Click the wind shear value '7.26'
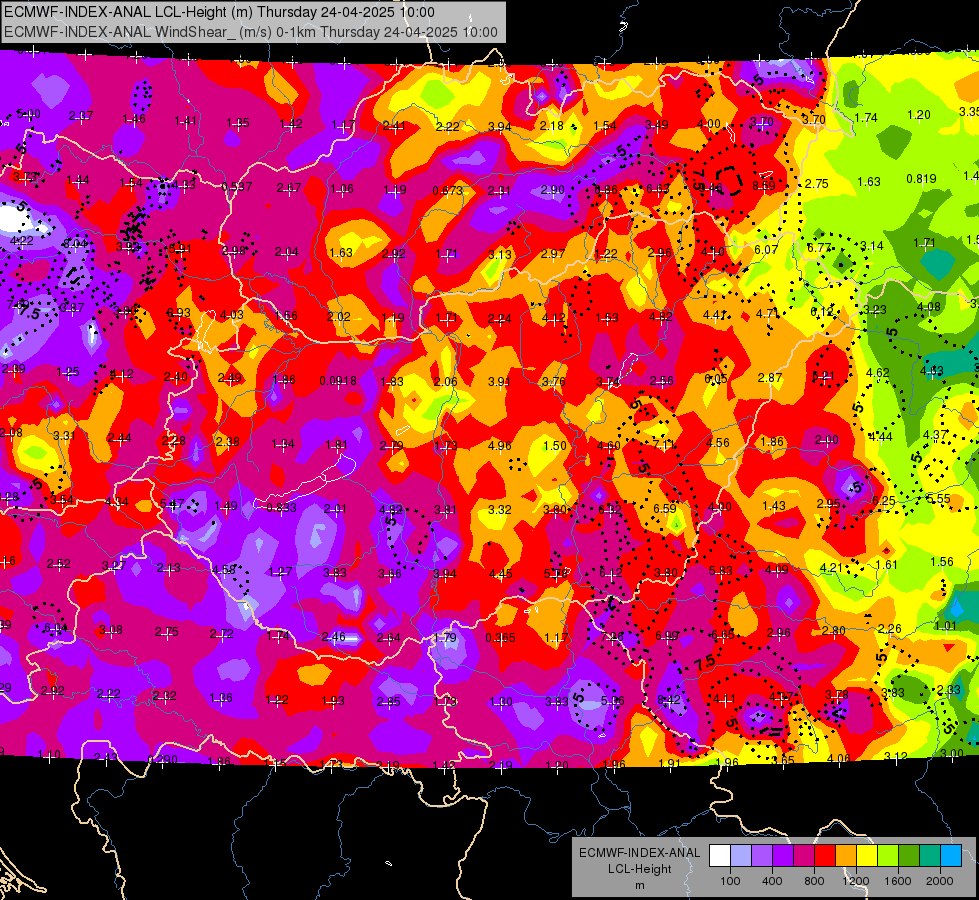Image resolution: width=979 pixels, height=900 pixels. click(x=612, y=637)
